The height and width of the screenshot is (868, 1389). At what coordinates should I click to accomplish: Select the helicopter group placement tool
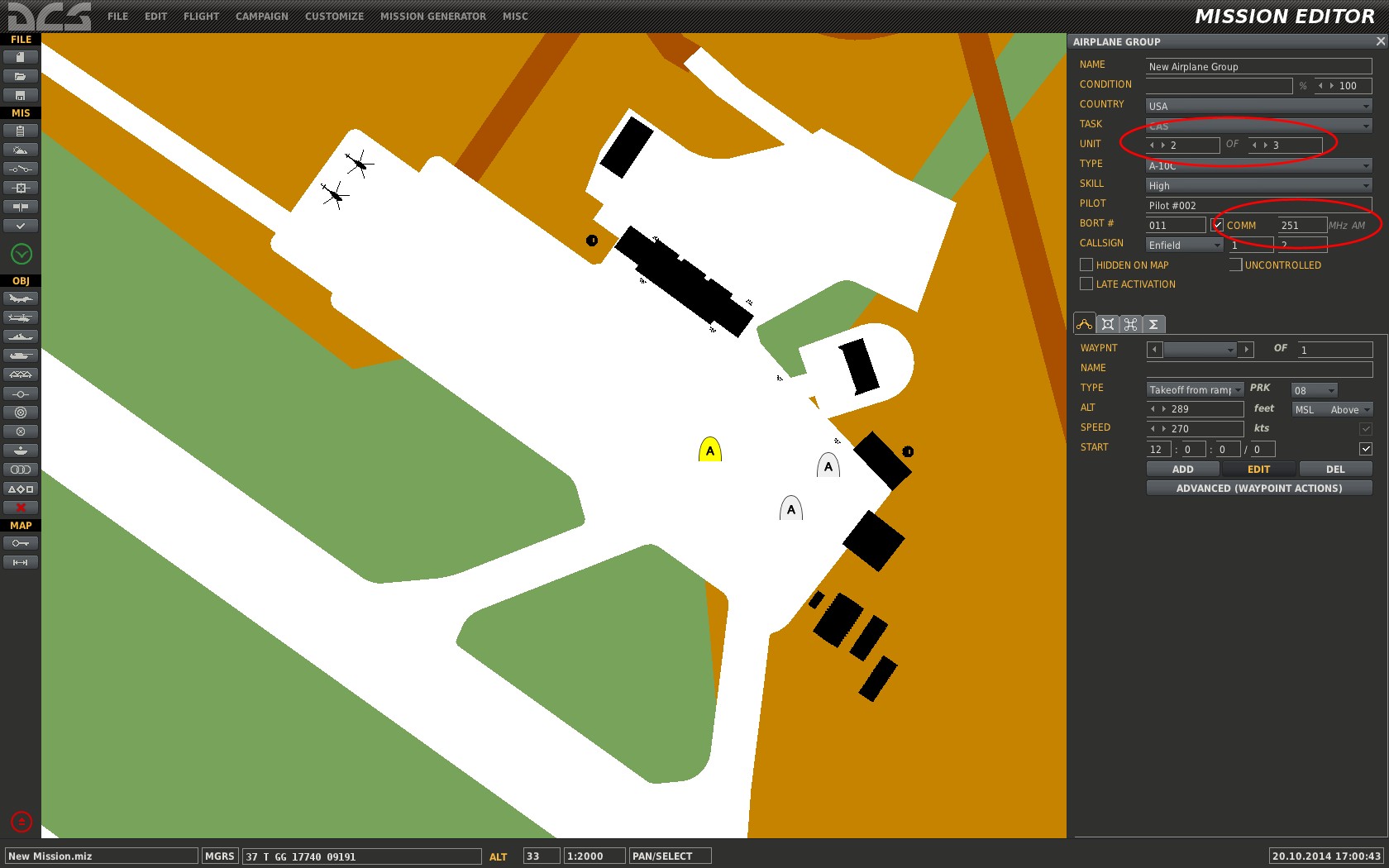coord(21,317)
